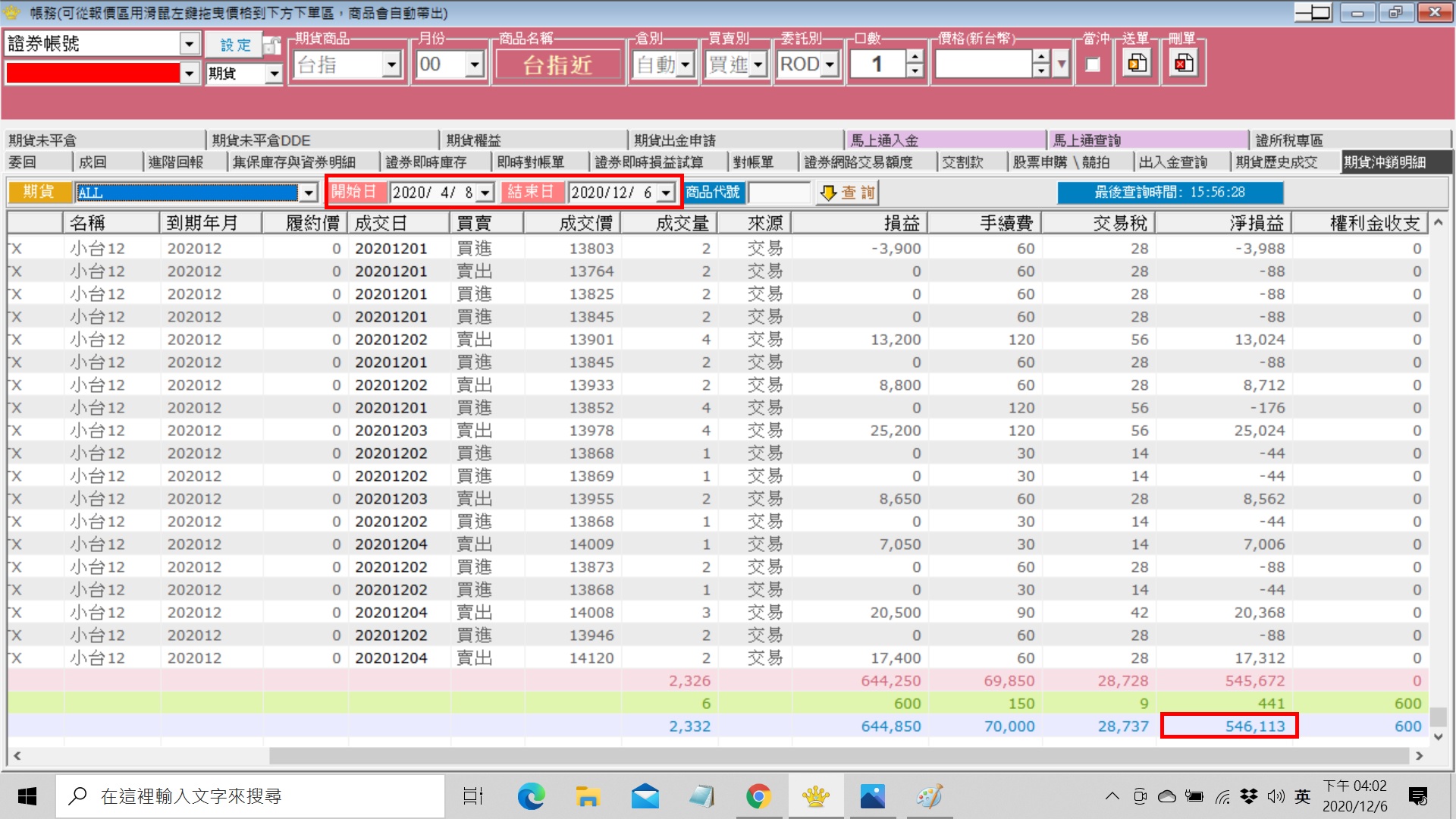Open the Paint icon in the taskbar
The image size is (1456, 819).
point(930,796)
